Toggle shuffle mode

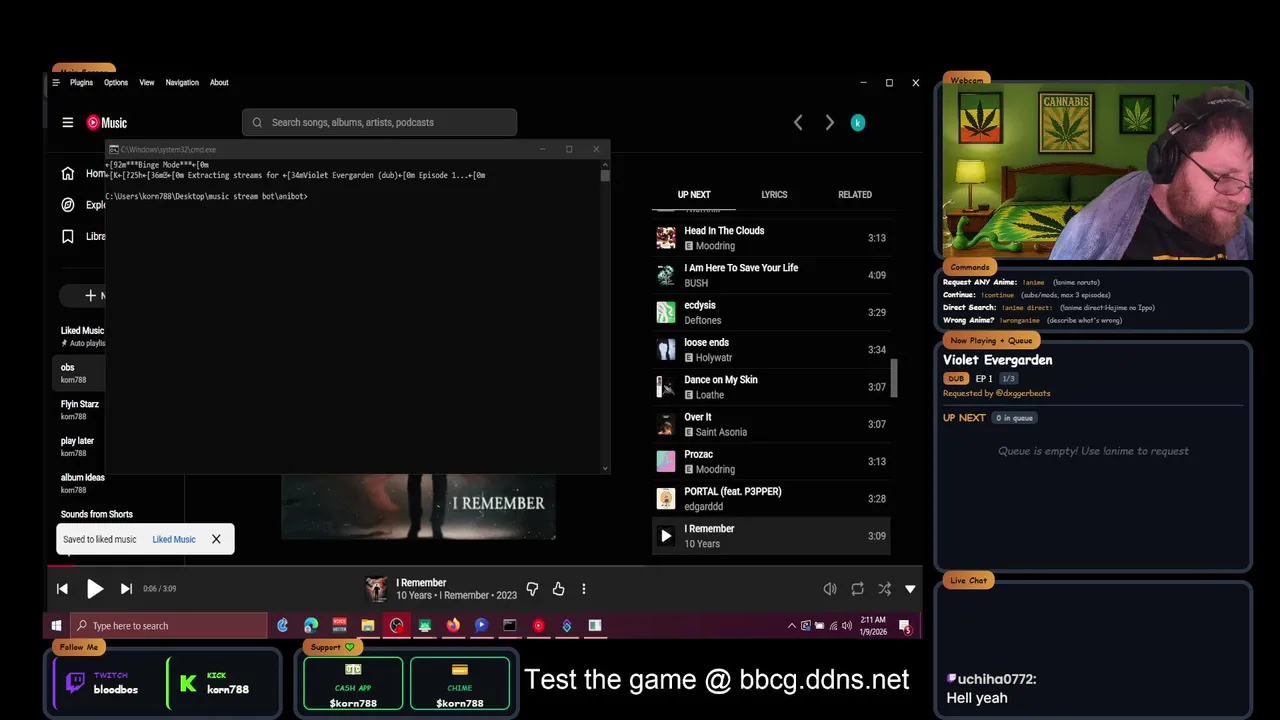click(x=884, y=589)
